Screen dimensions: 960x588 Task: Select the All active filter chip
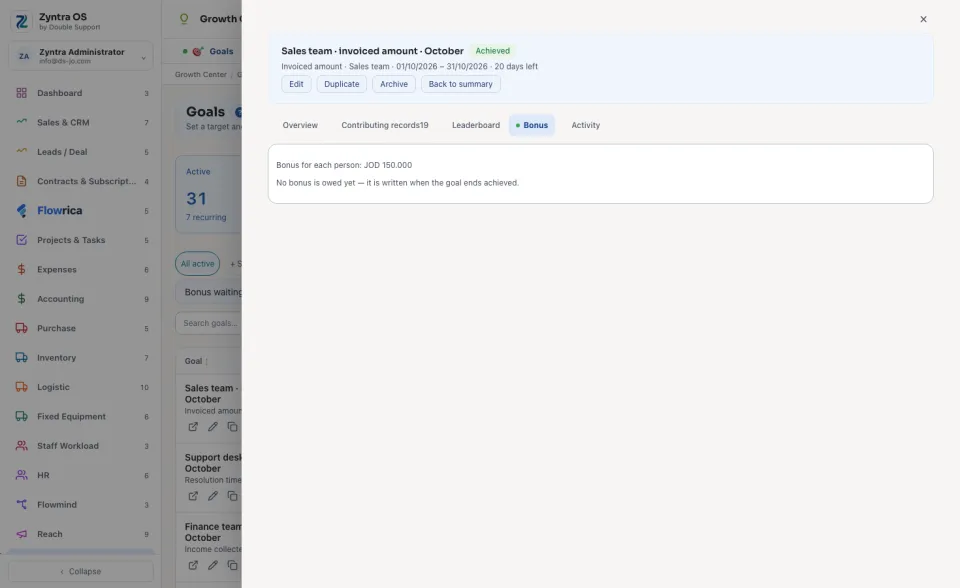pyautogui.click(x=197, y=263)
